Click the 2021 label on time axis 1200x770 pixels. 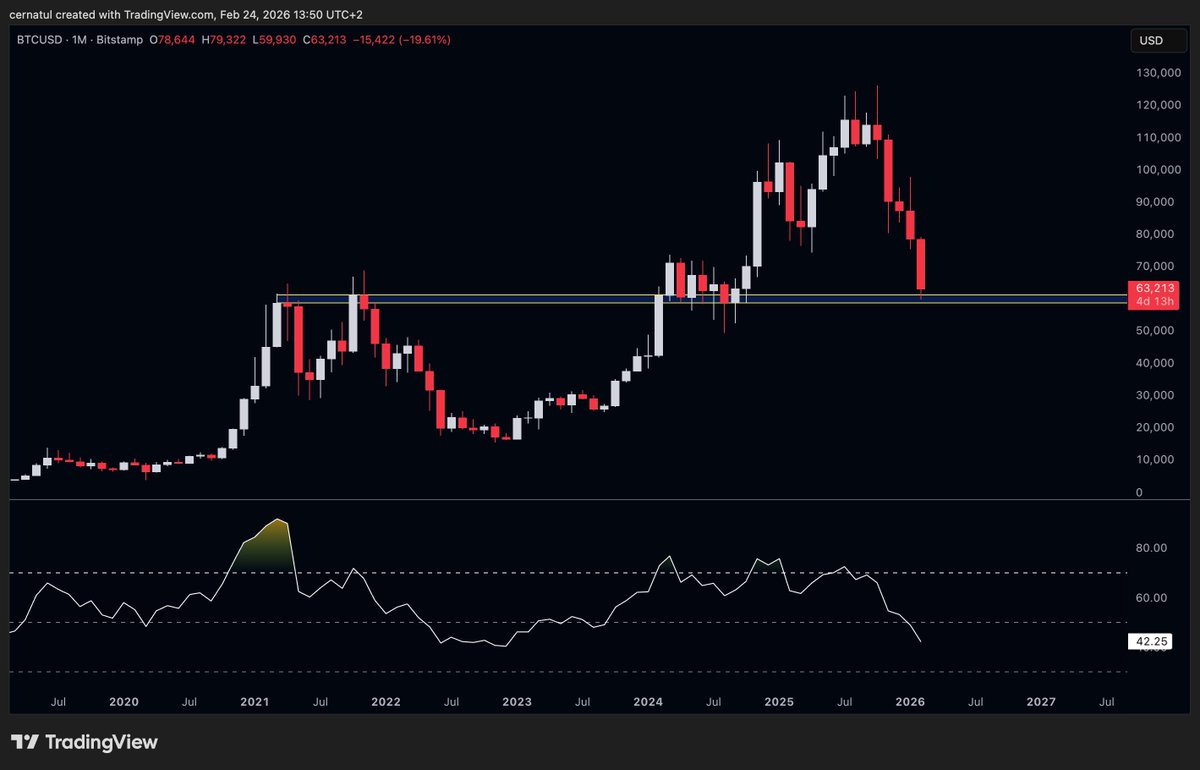click(255, 702)
